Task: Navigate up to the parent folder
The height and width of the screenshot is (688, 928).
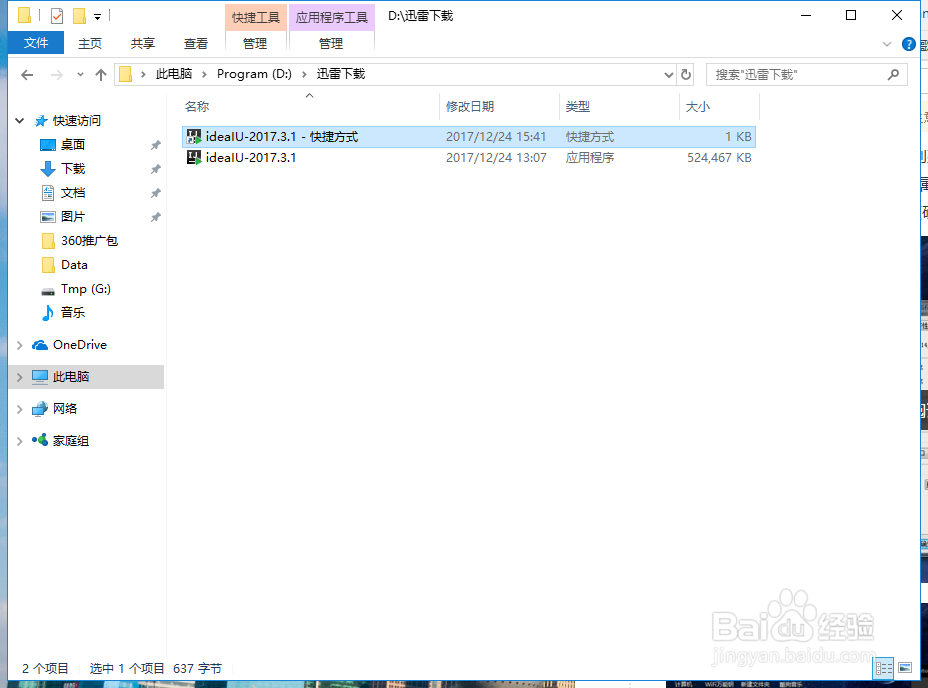Action: point(102,73)
